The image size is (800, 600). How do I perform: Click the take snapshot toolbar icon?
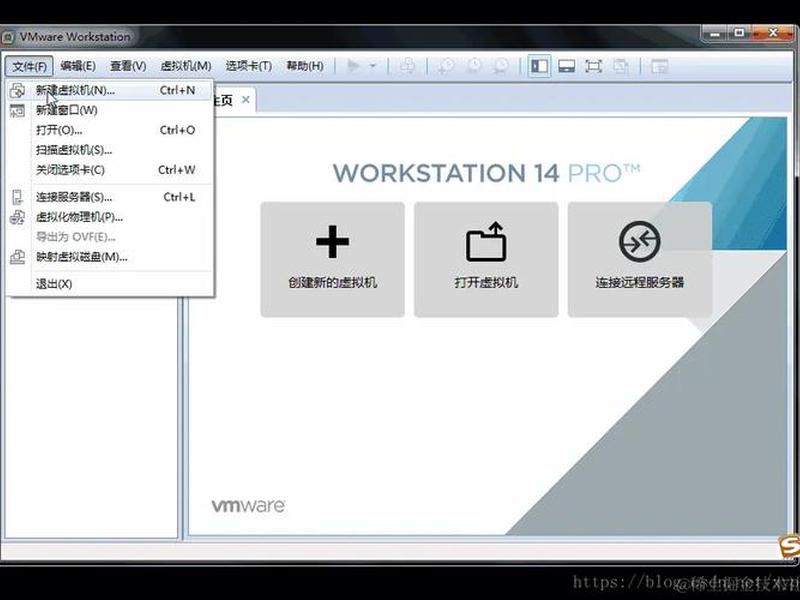(446, 66)
